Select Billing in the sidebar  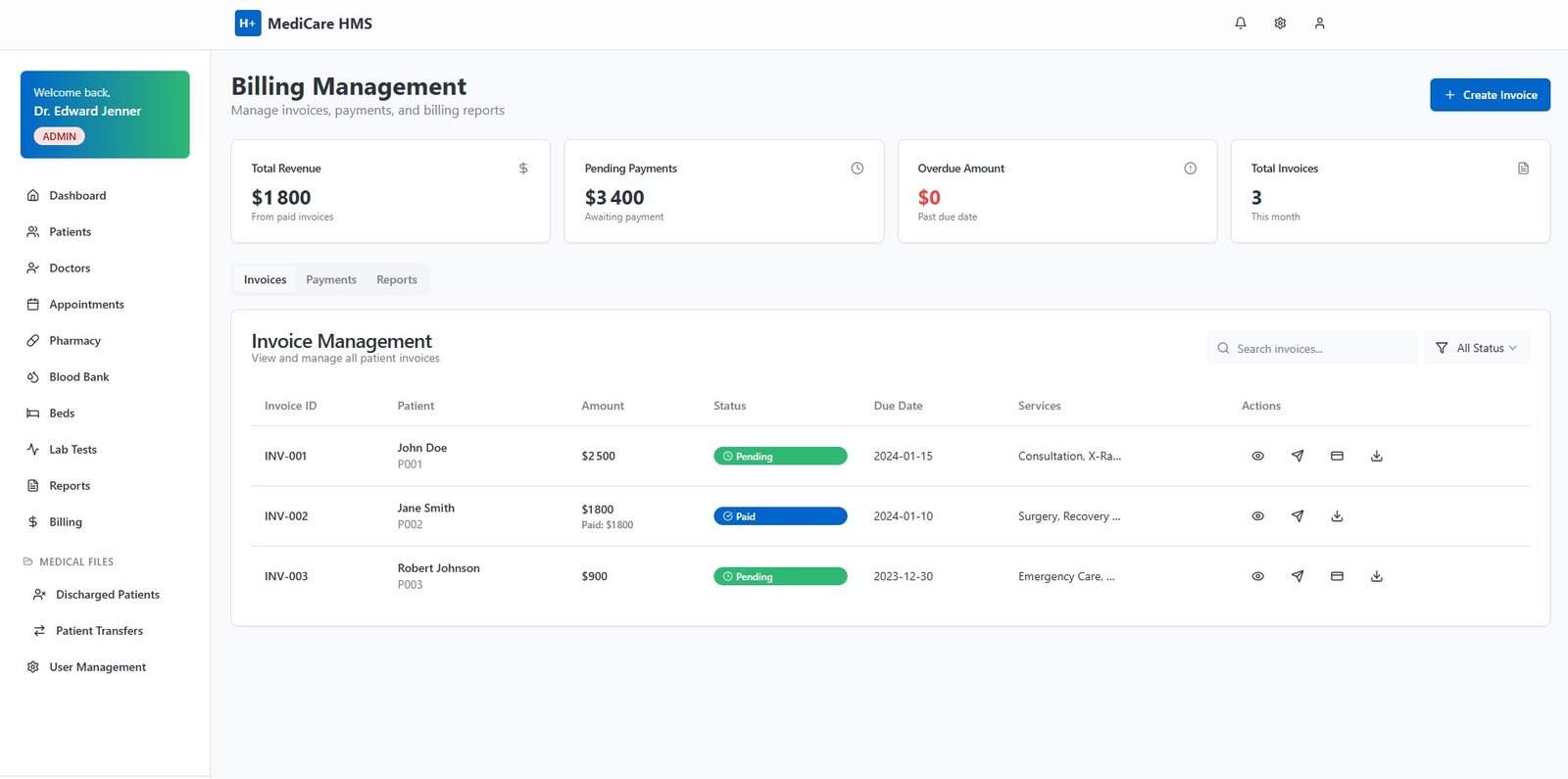pos(106,522)
